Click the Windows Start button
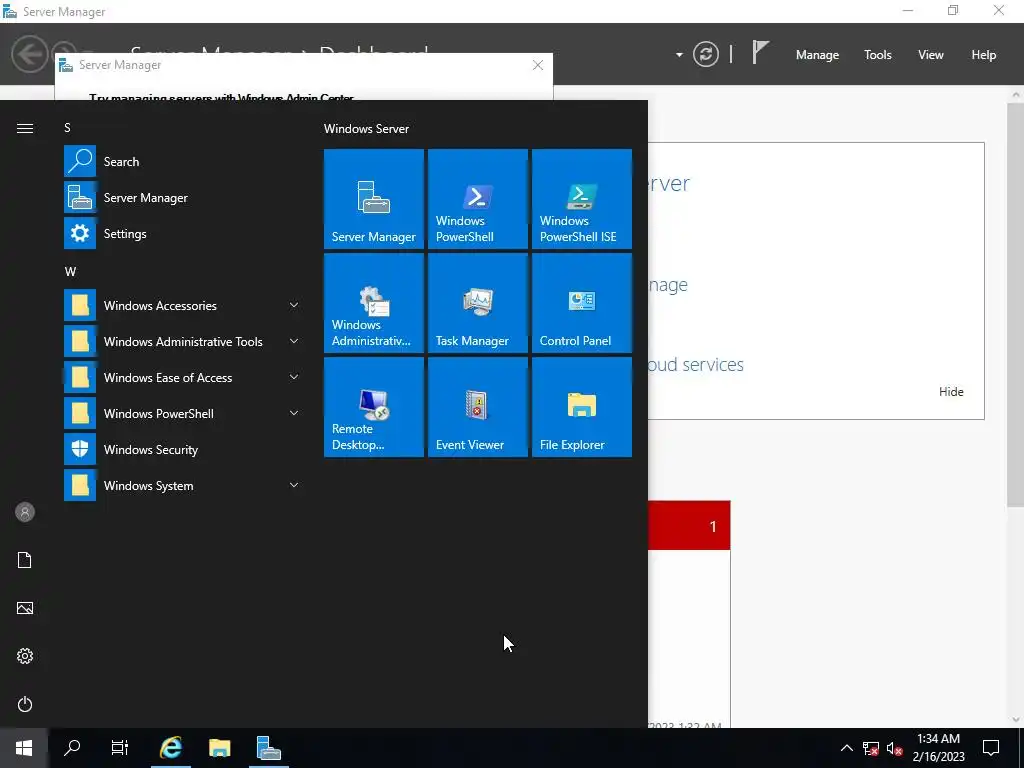The image size is (1024, 768). [x=24, y=748]
